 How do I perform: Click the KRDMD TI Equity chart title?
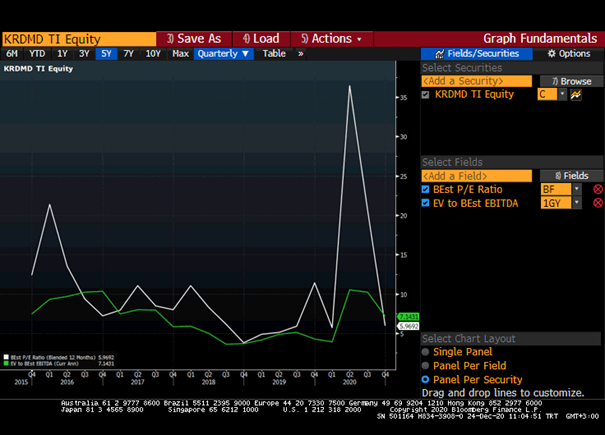(x=38, y=69)
